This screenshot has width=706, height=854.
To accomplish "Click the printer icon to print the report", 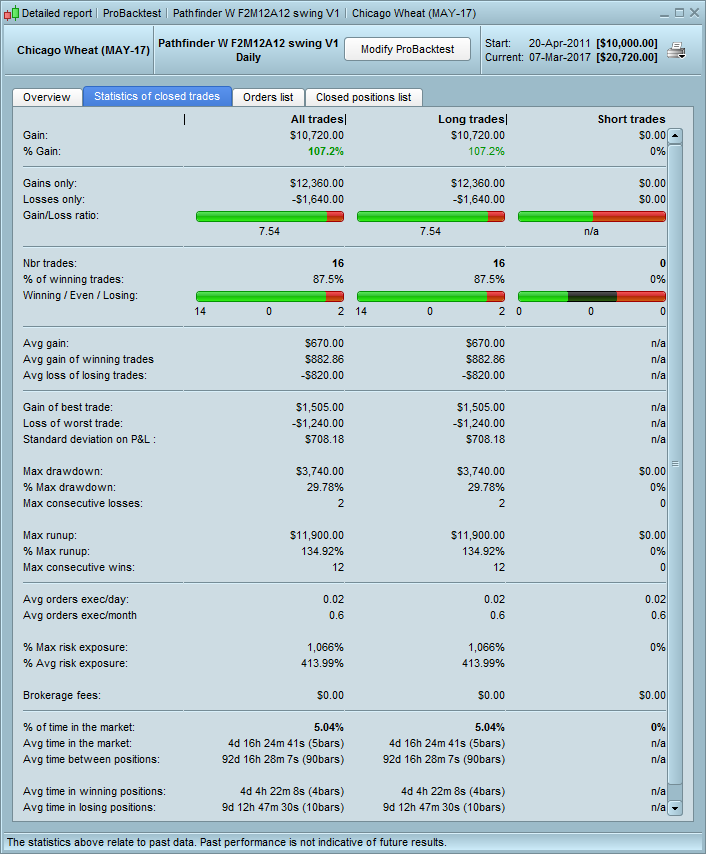I will pyautogui.click(x=676, y=51).
